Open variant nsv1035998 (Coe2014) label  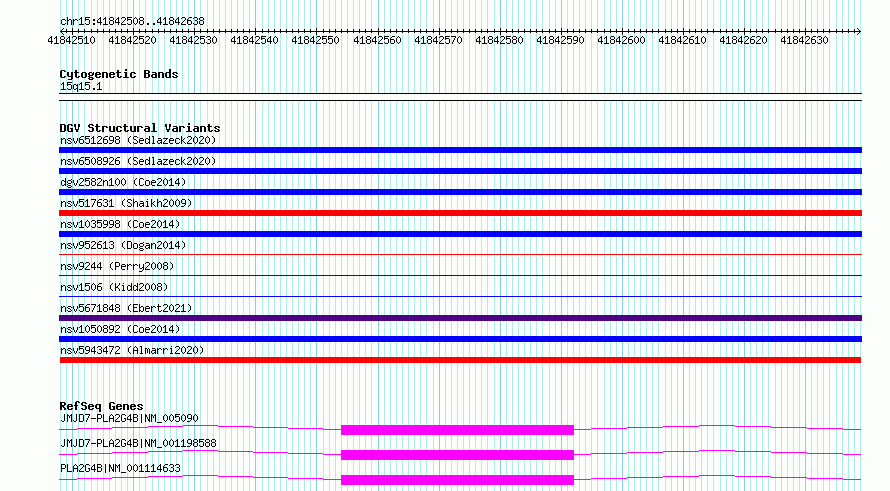pos(120,224)
